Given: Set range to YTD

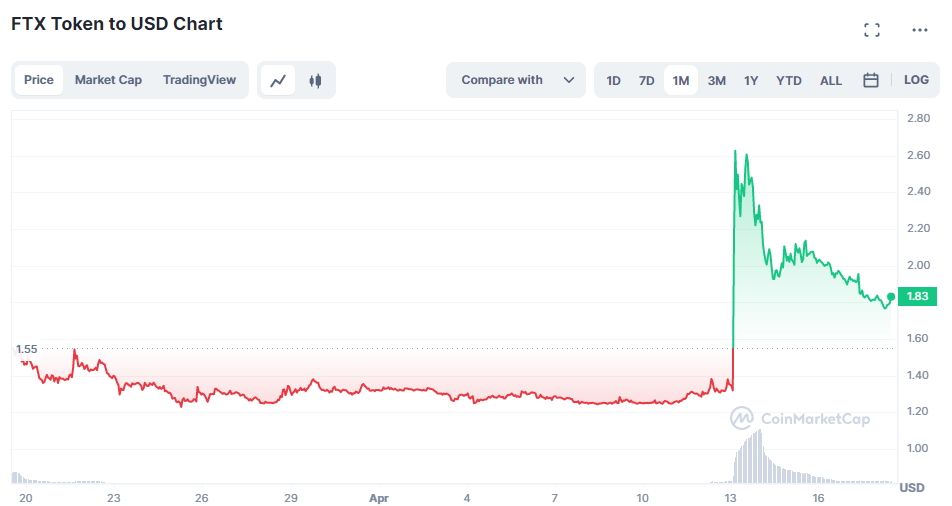Looking at the screenshot, I should tap(789, 80).
